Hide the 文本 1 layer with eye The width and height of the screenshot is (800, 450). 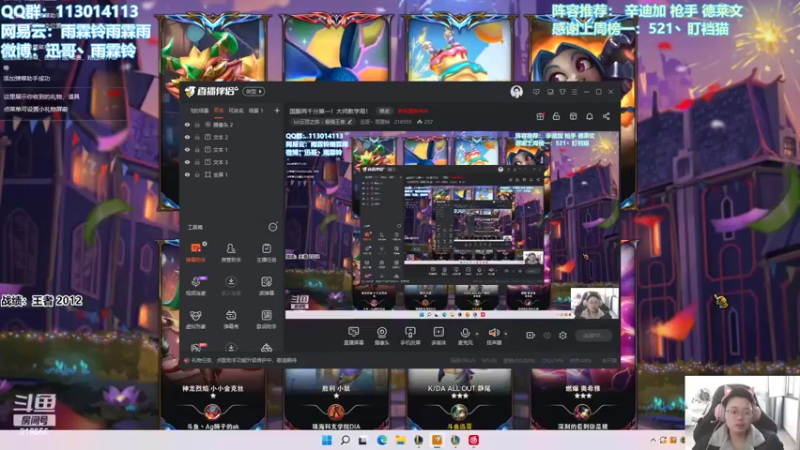coord(187,149)
